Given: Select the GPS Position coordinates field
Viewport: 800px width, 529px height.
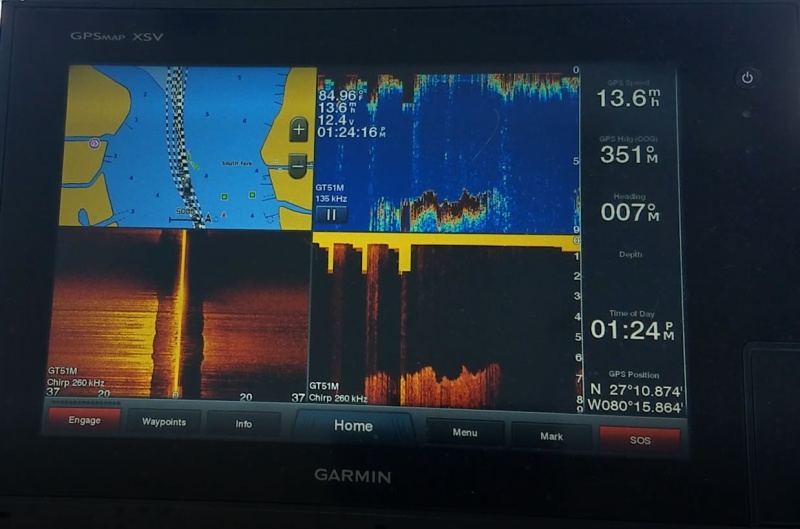Looking at the screenshot, I should (635, 393).
